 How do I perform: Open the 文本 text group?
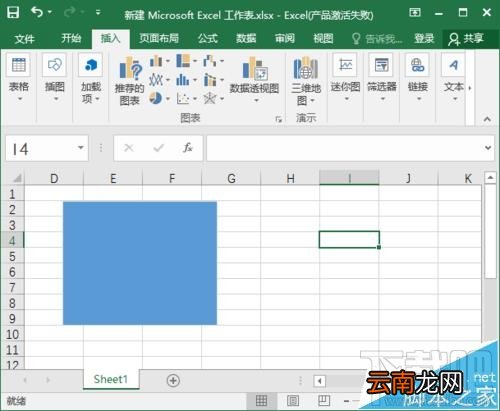(454, 78)
